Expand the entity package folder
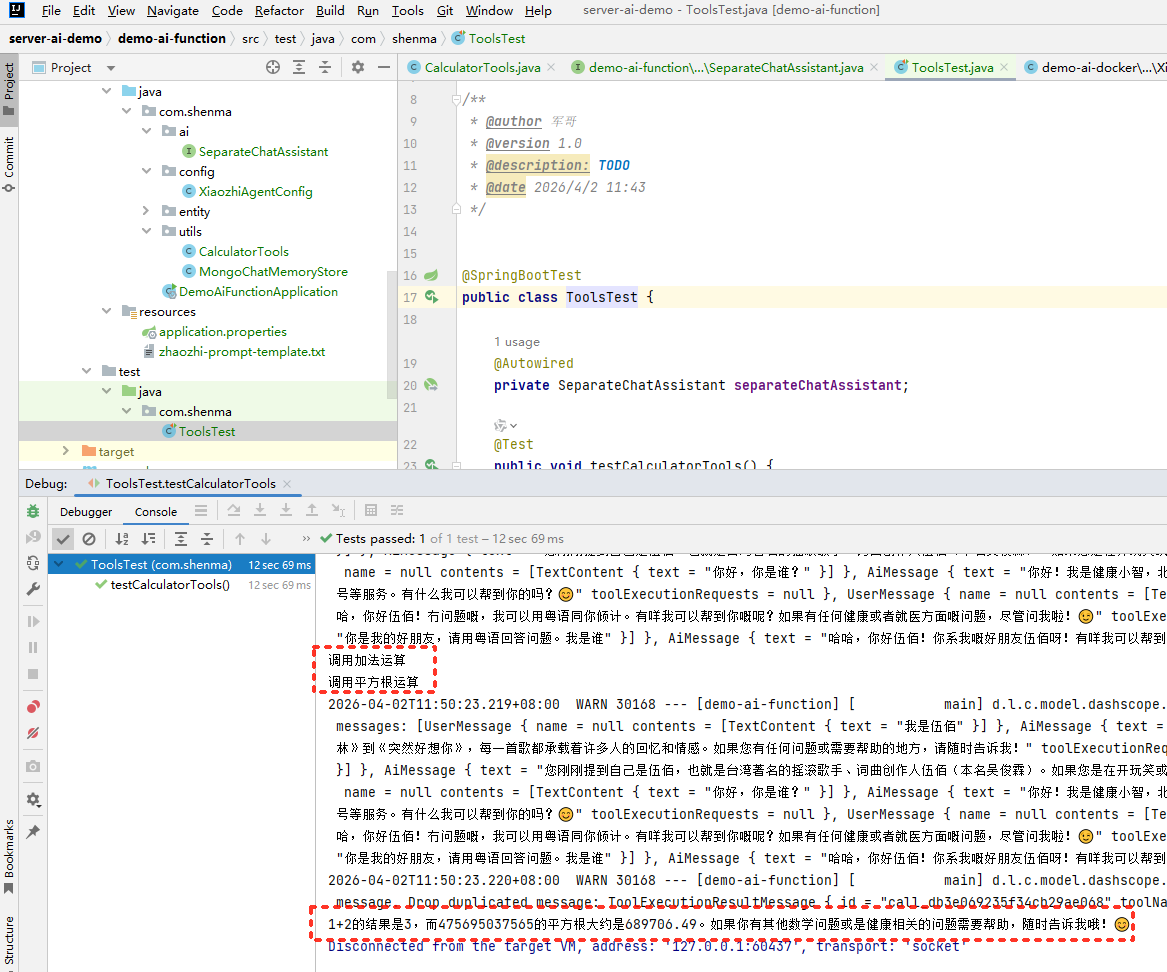Screen dimensions: 1167x972 click(146, 211)
